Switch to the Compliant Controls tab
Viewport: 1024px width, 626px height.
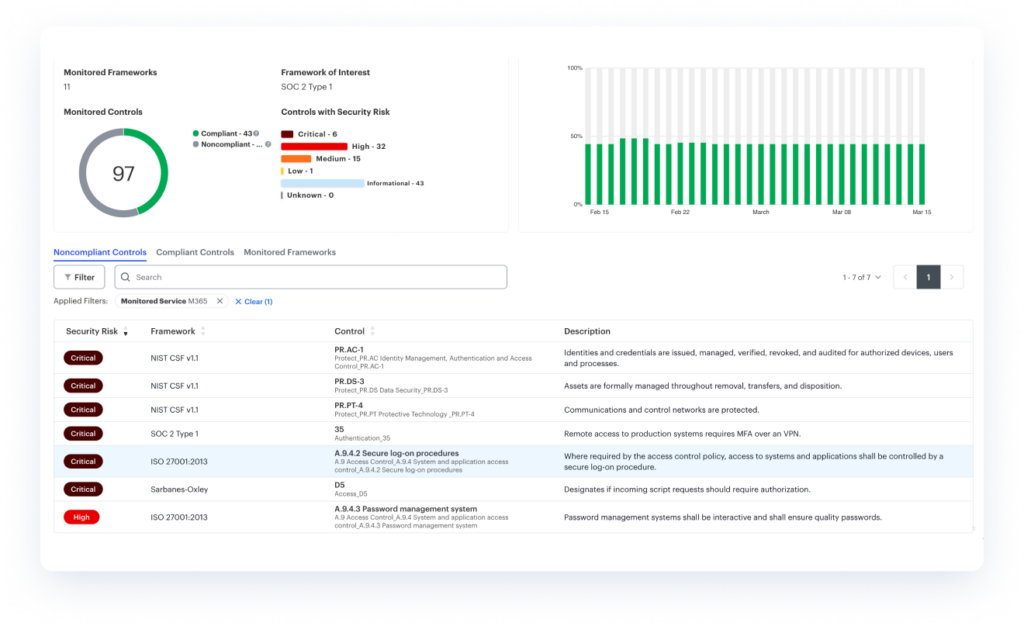195,253
